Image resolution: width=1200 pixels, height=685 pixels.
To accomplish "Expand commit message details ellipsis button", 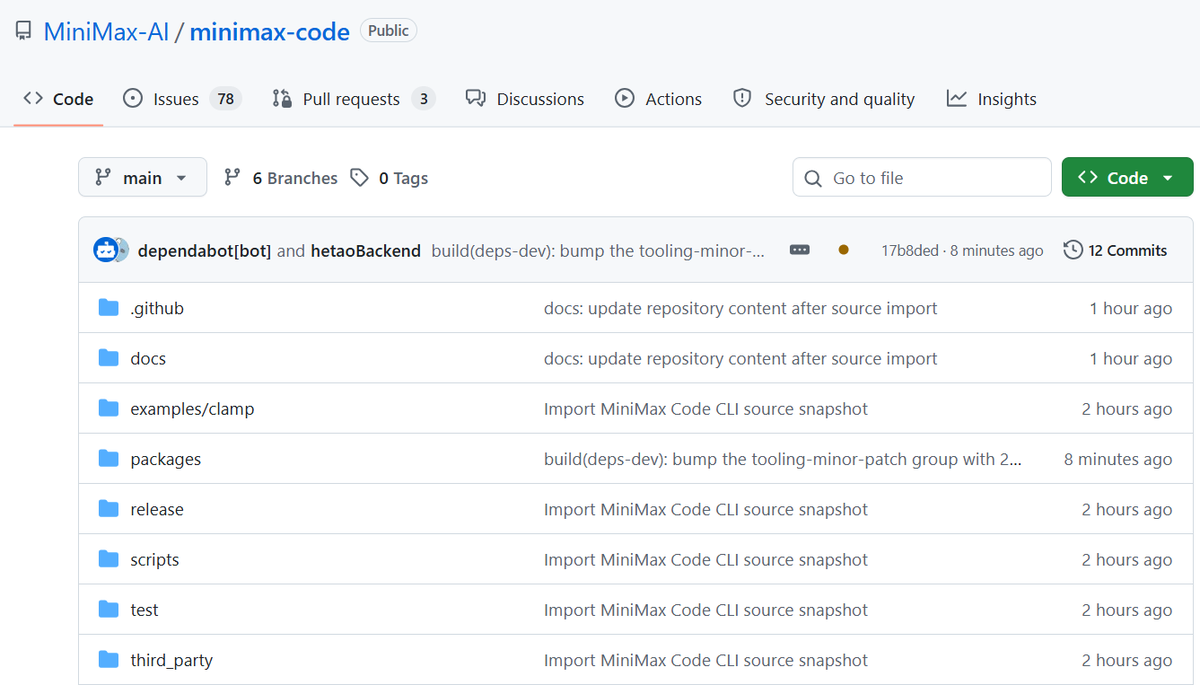I will 800,250.
